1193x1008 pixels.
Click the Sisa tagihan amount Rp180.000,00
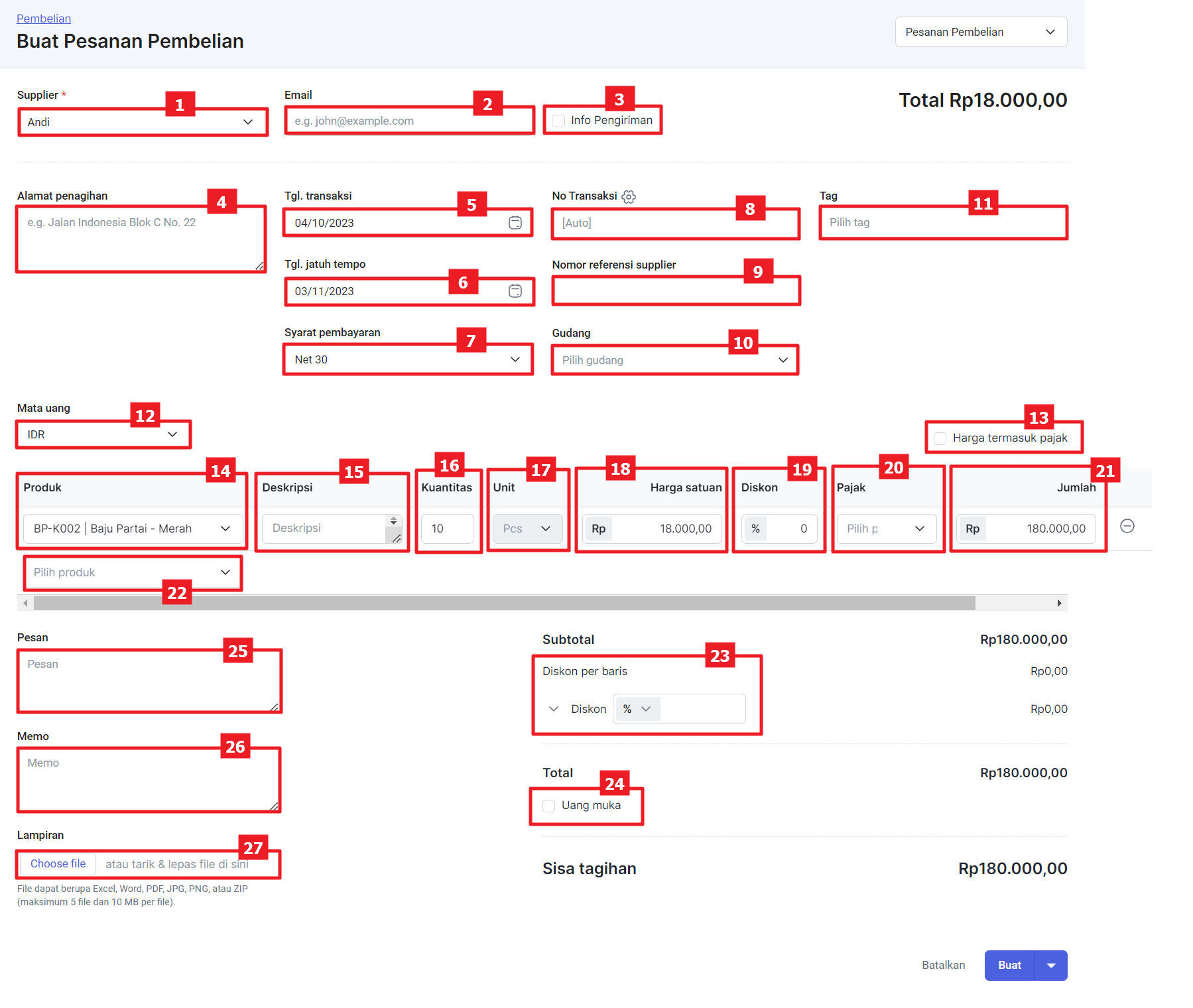1013,869
